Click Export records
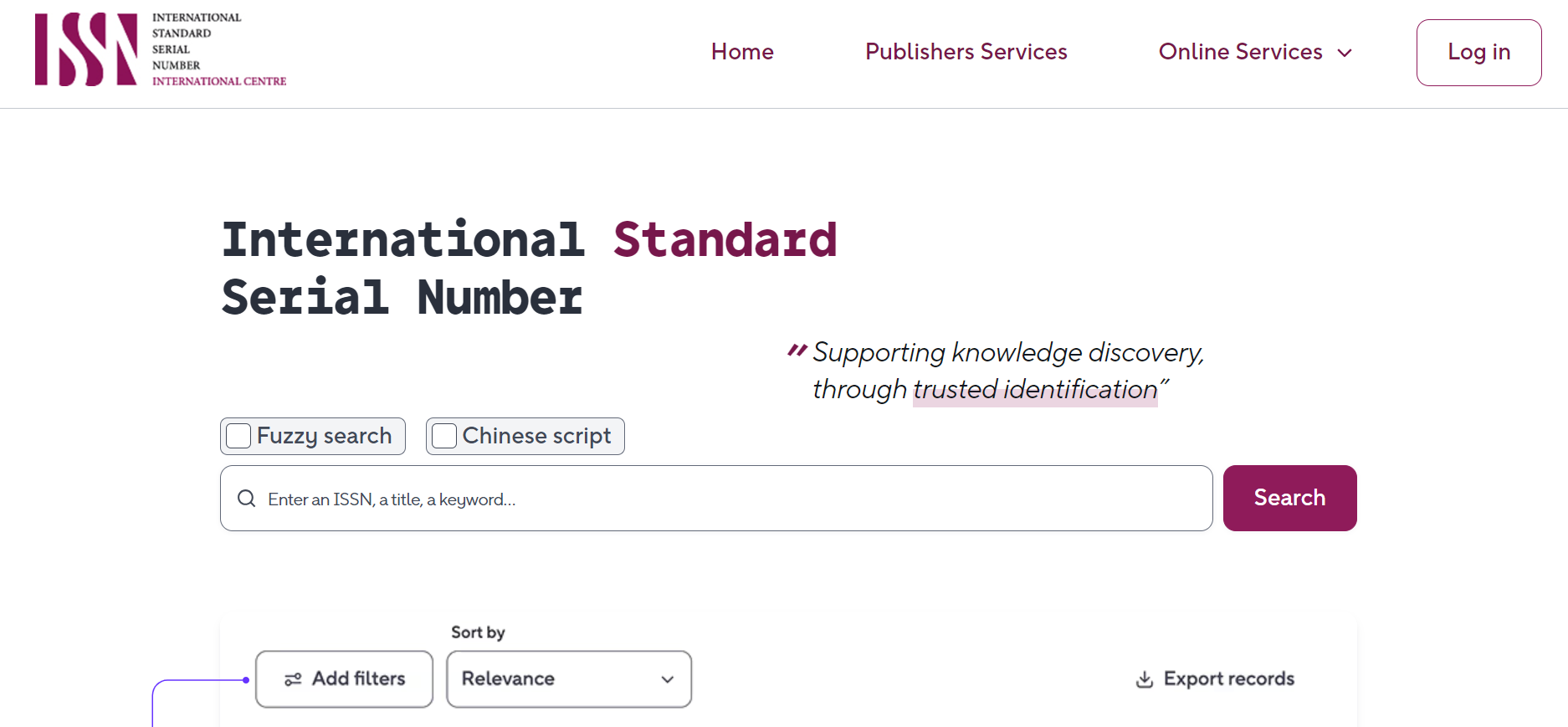The width and height of the screenshot is (1568, 727). point(1228,679)
